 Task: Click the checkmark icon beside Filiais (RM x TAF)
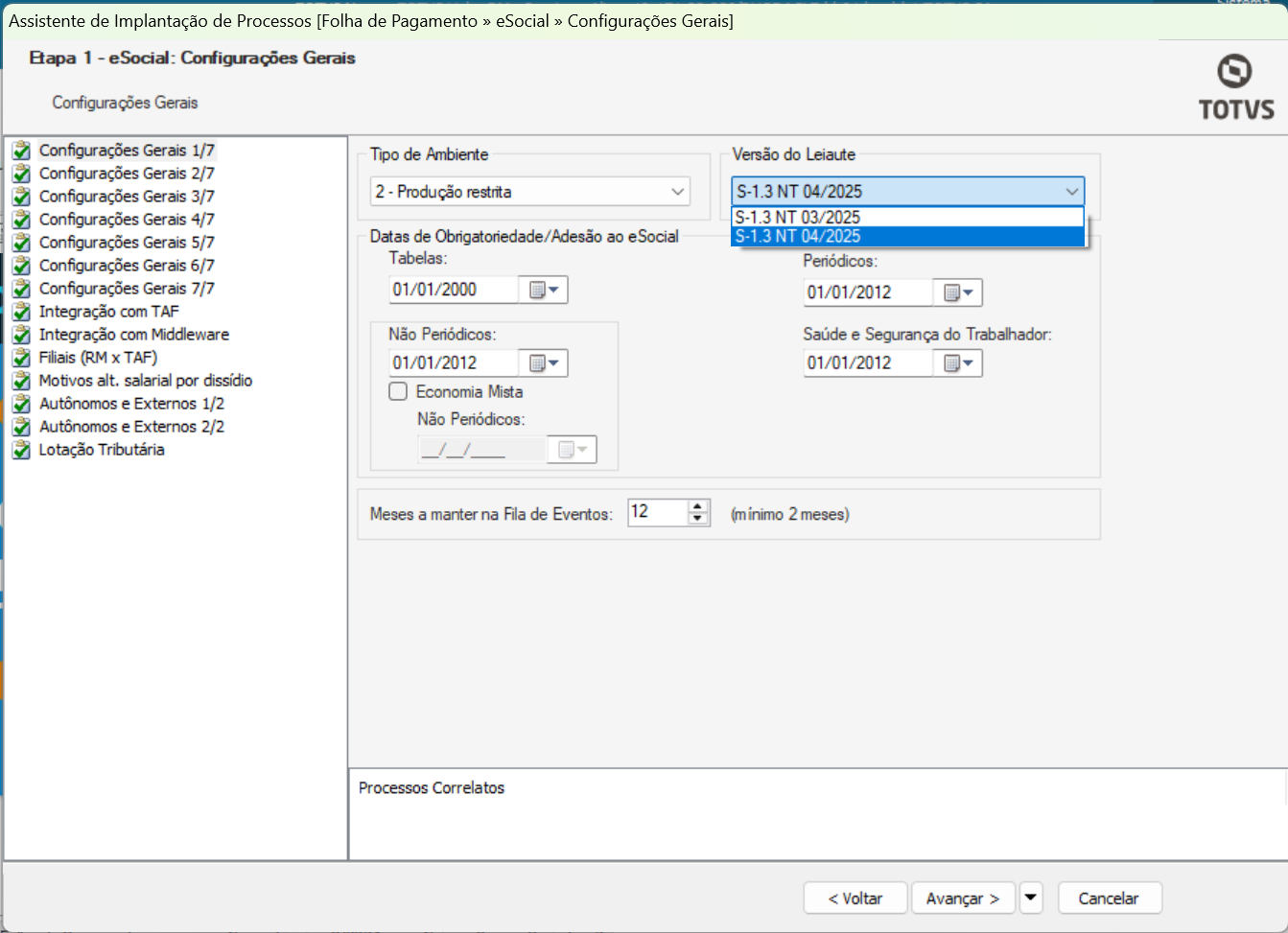click(x=21, y=358)
